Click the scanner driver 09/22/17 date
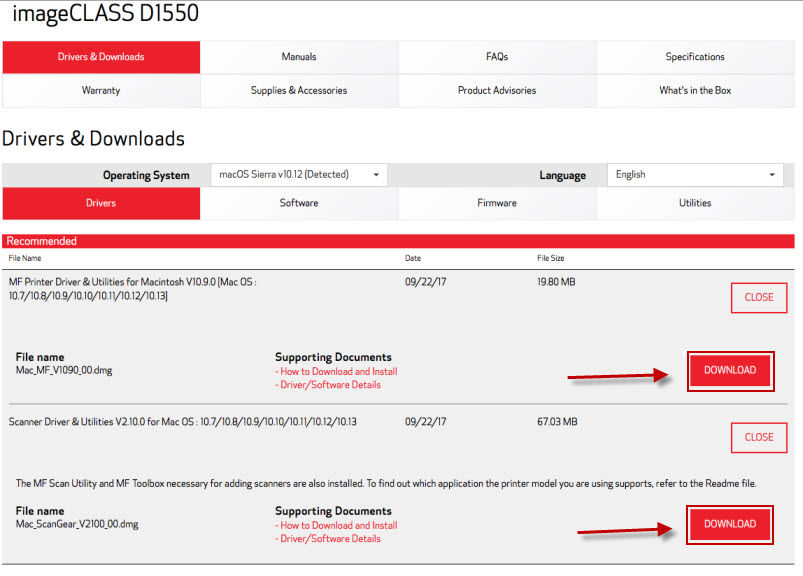This screenshot has height=576, width=803. pyautogui.click(x=426, y=422)
